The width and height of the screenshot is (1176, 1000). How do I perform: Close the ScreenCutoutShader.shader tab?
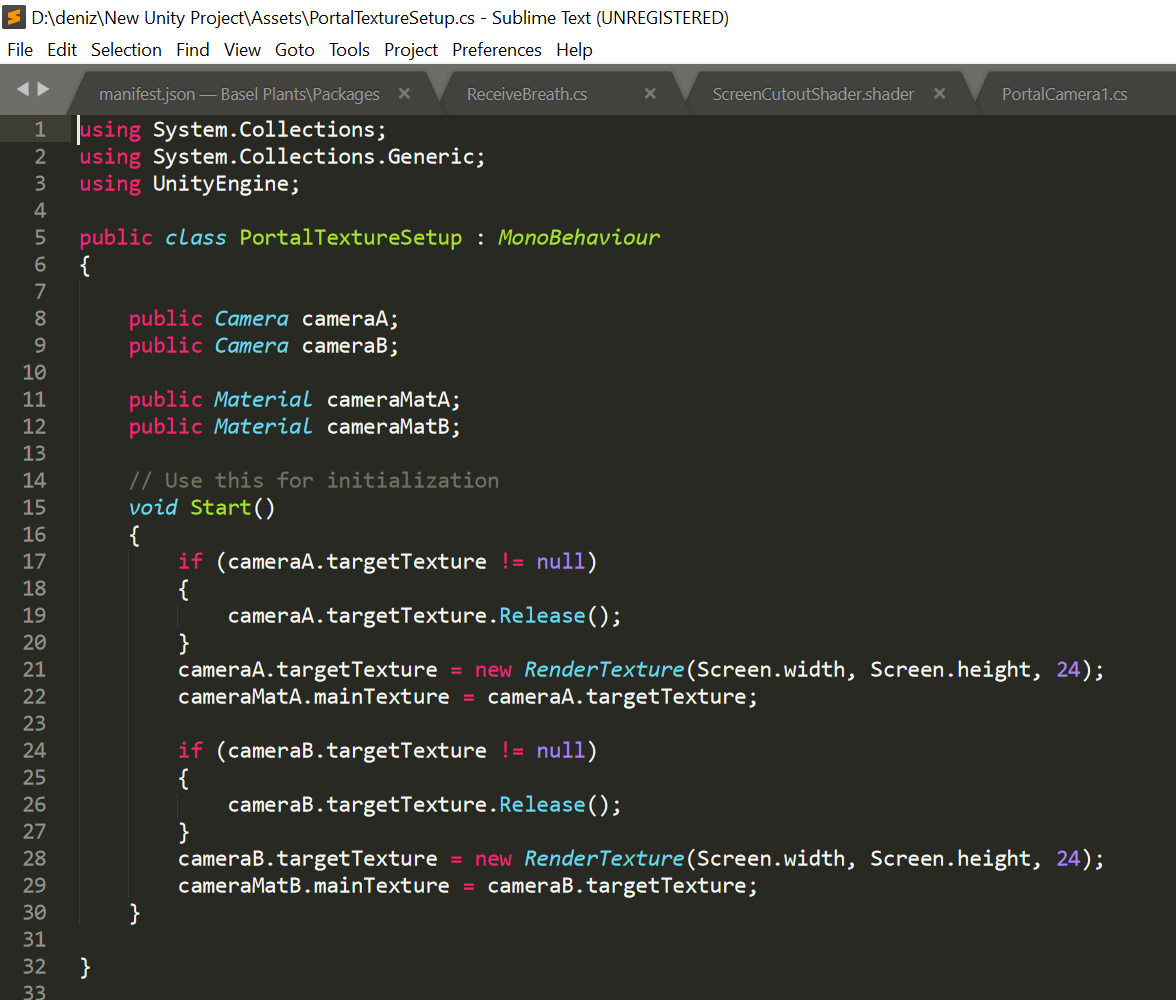coord(939,94)
